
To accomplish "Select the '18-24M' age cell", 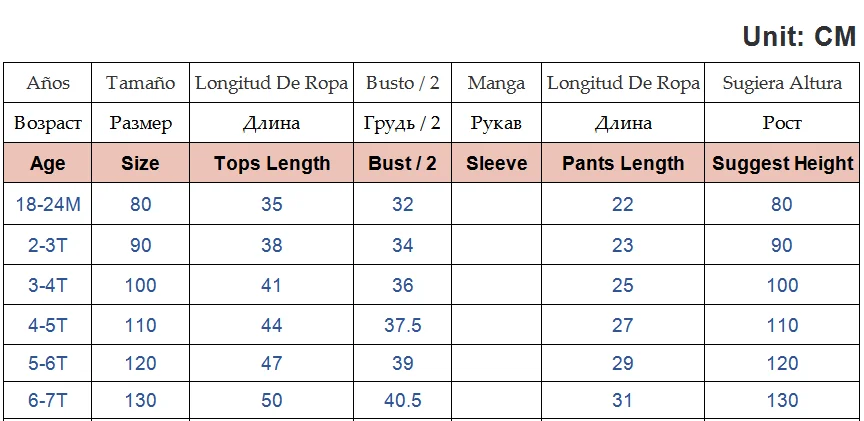I will [x=48, y=204].
